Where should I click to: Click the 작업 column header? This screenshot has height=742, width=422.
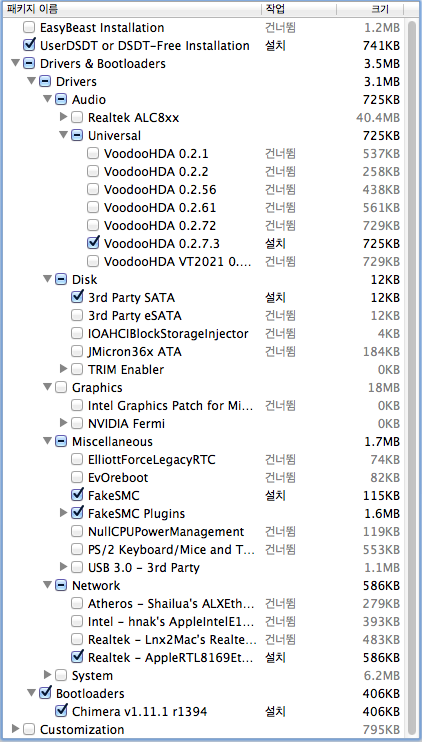[299, 9]
